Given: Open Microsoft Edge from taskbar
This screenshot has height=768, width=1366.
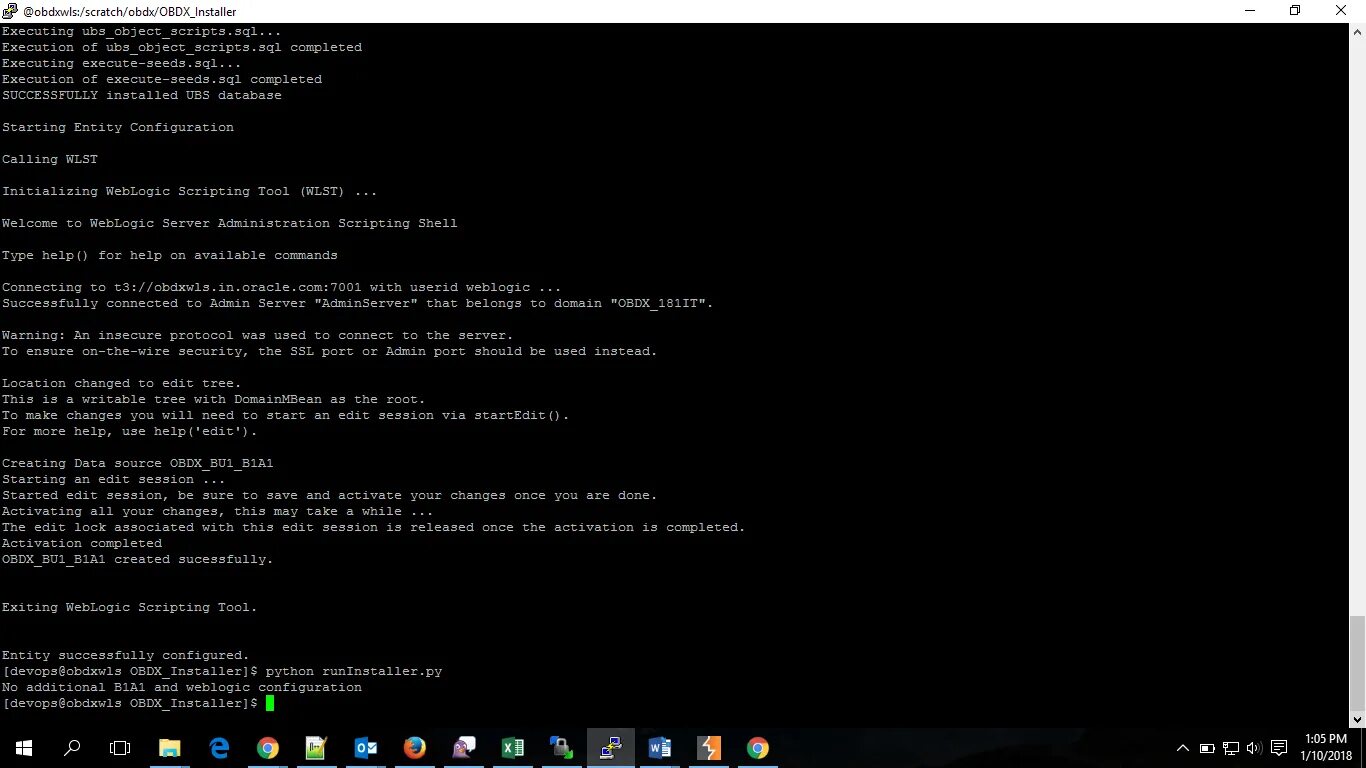Looking at the screenshot, I should coord(219,747).
